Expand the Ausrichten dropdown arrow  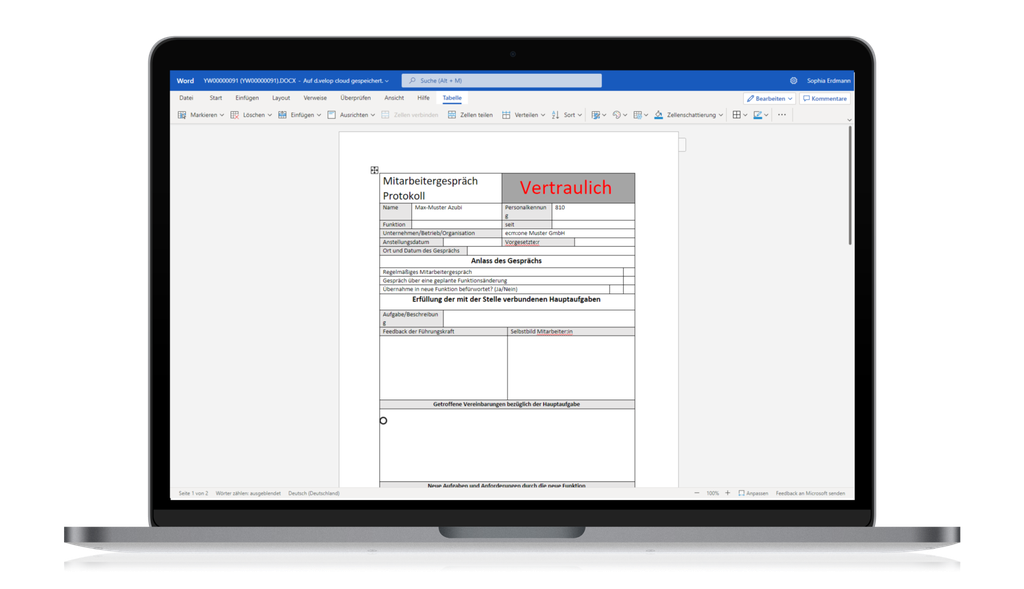(373, 115)
